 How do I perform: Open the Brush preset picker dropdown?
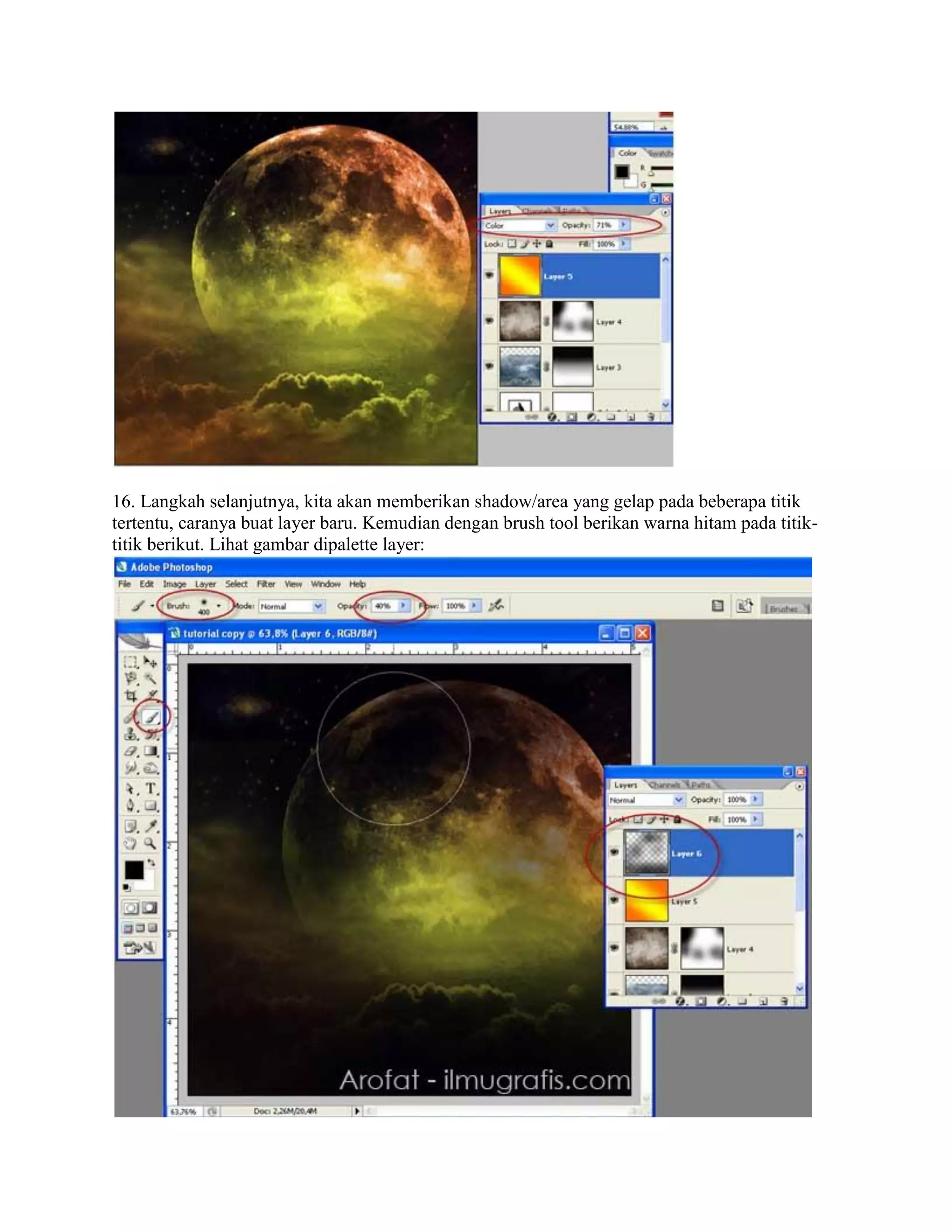[x=219, y=606]
